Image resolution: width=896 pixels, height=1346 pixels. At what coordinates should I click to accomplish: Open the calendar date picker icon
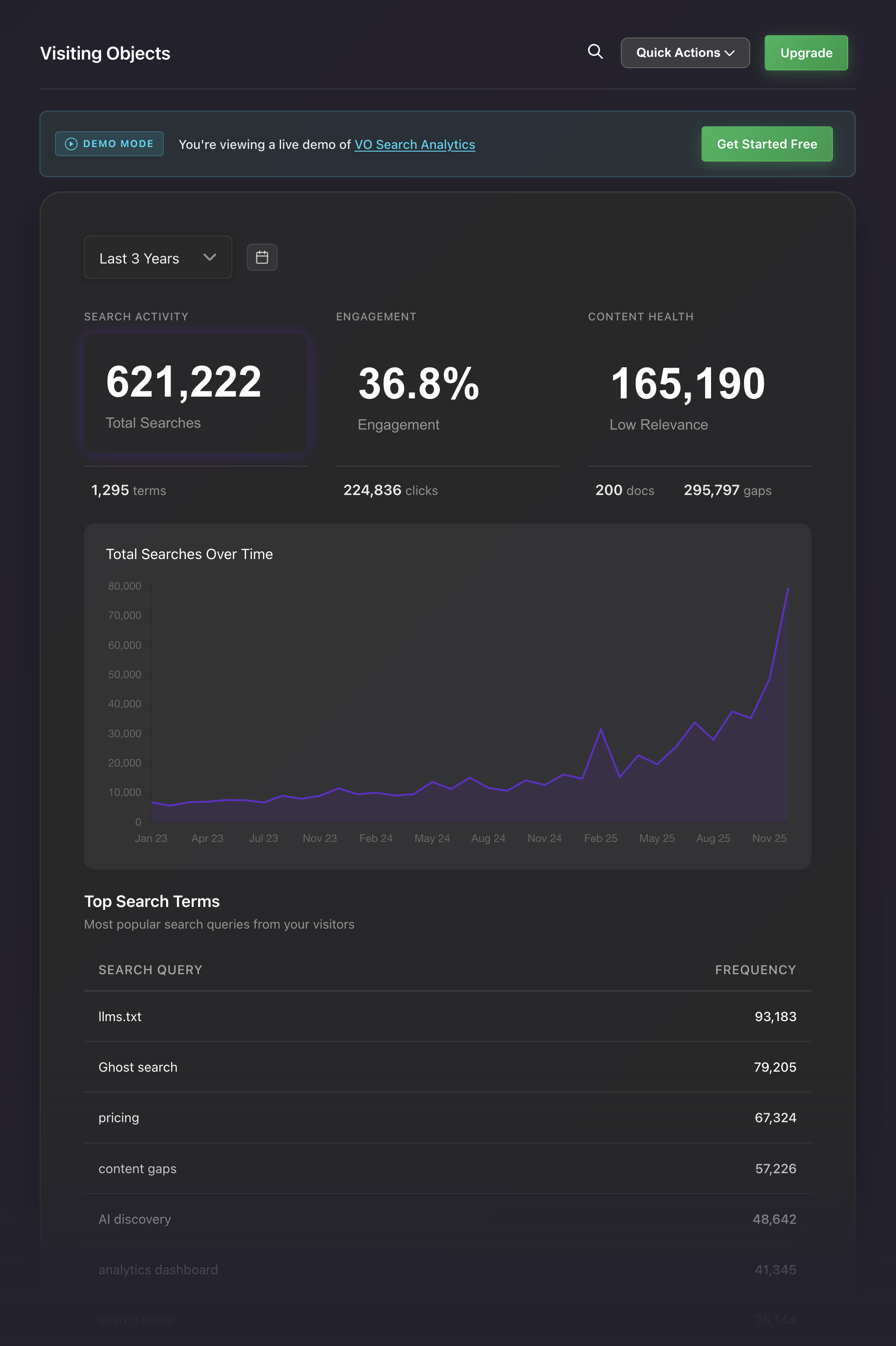[262, 257]
